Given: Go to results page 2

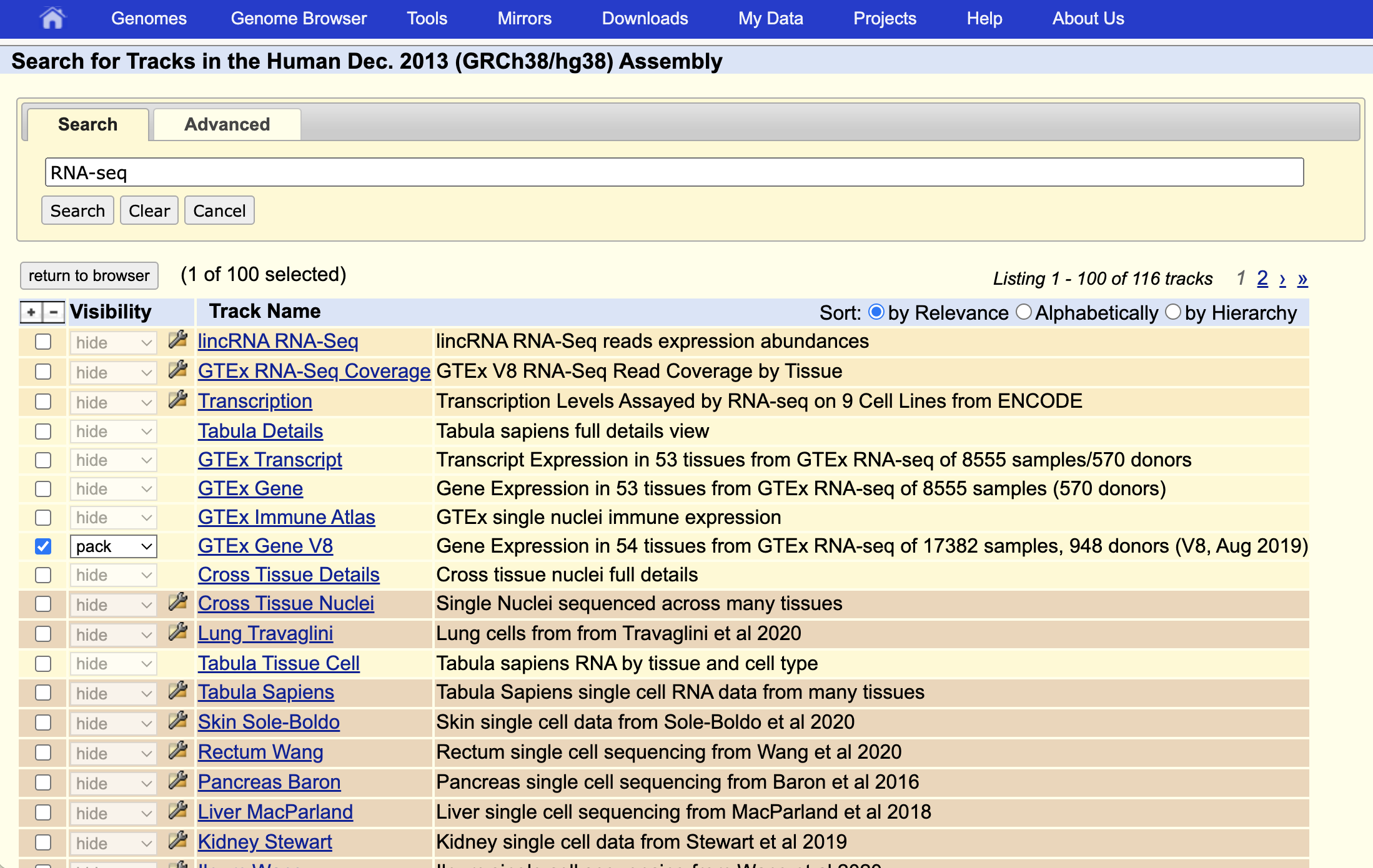Looking at the screenshot, I should (1262, 278).
